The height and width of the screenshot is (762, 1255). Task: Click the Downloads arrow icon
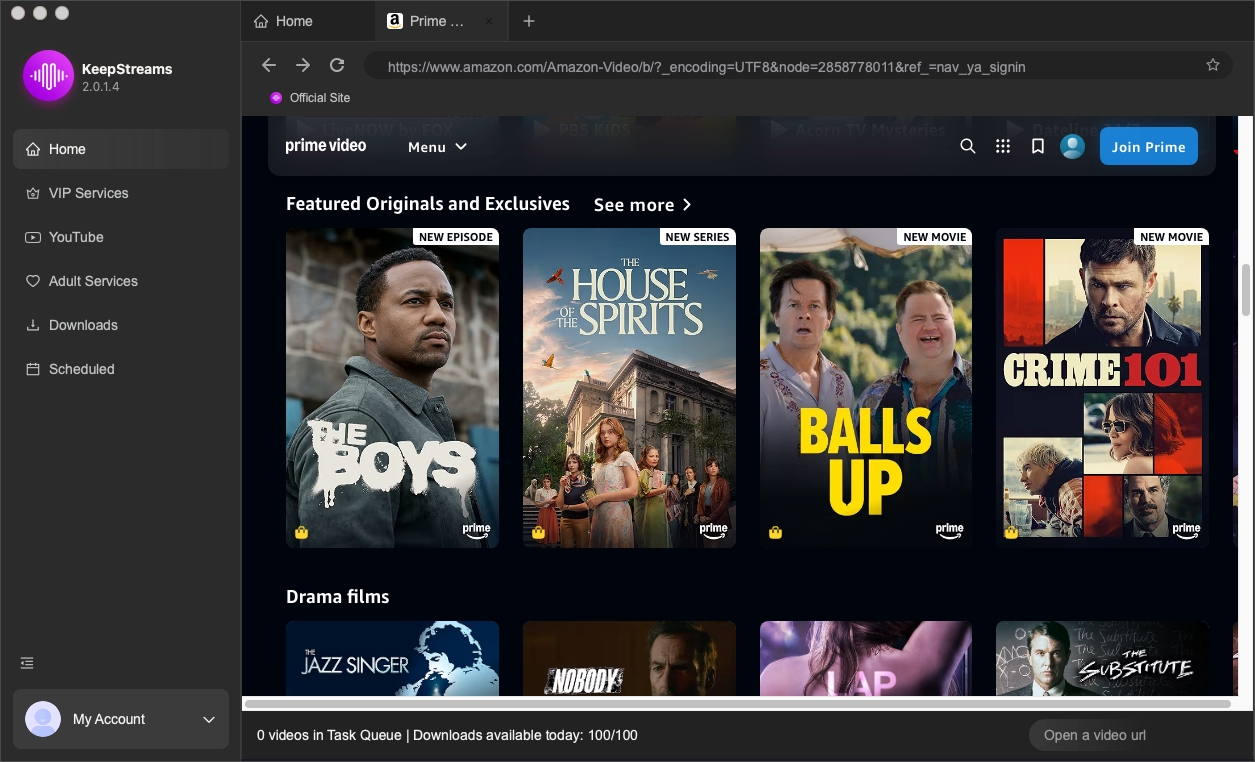tap(33, 325)
